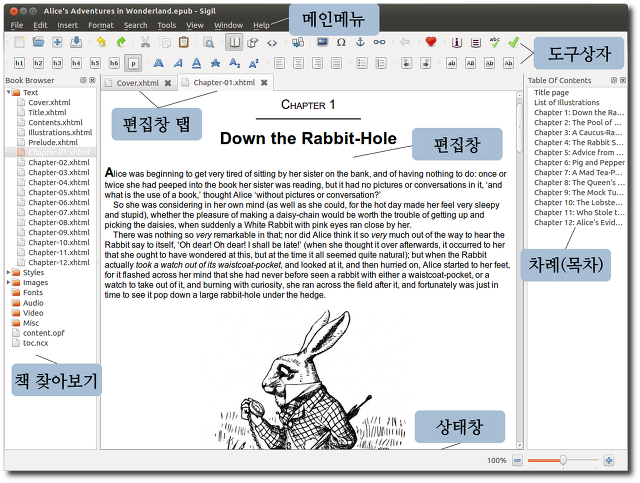Toggle underline formatting
640x483 pixels.
[197, 63]
